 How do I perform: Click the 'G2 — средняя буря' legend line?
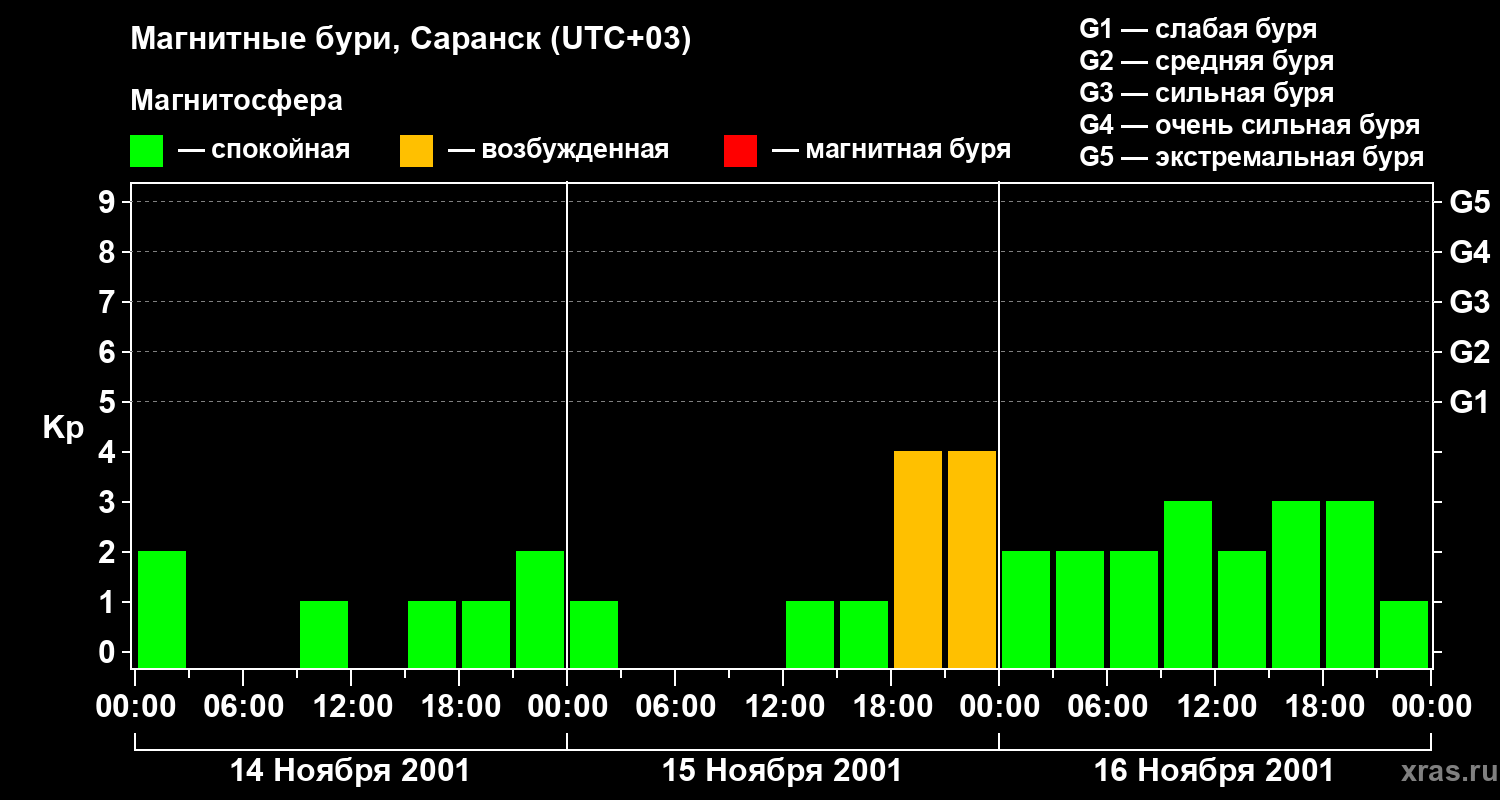tap(1206, 61)
